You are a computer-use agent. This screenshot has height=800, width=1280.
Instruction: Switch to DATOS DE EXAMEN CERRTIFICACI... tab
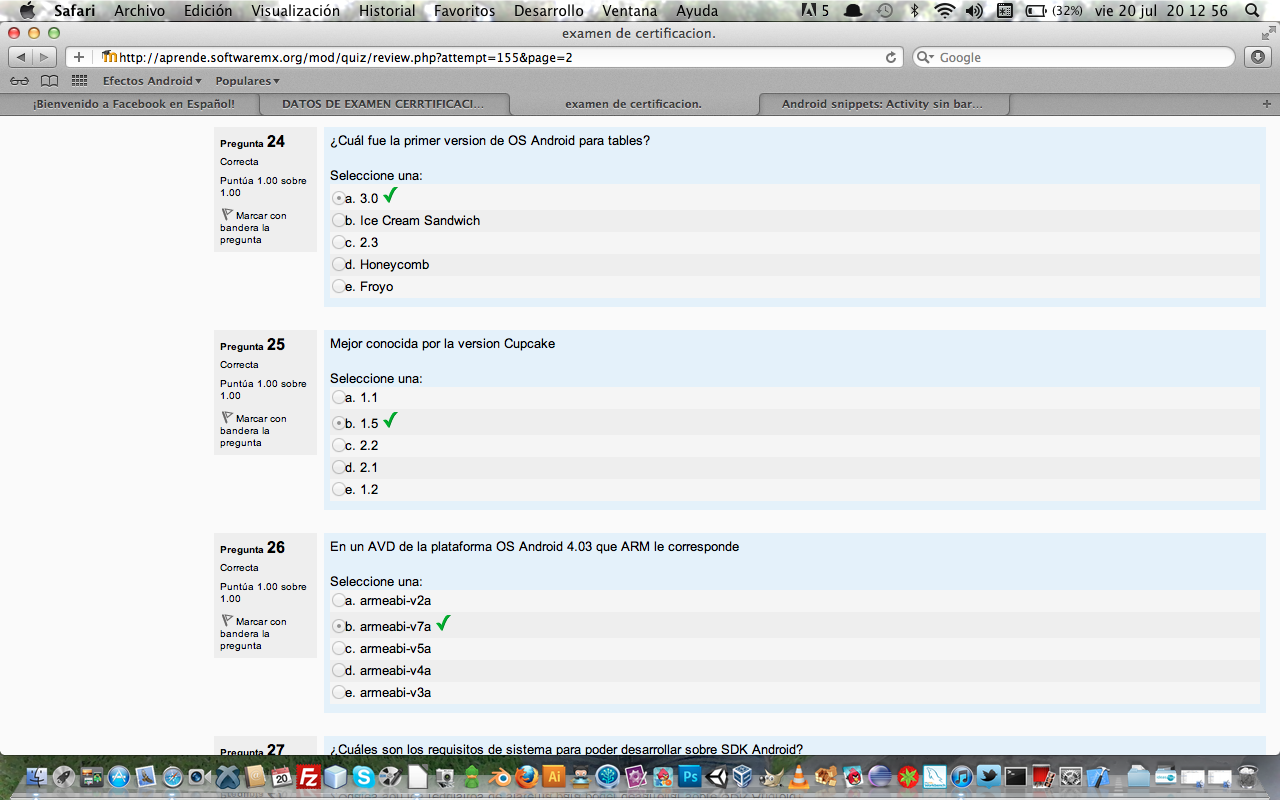384,104
